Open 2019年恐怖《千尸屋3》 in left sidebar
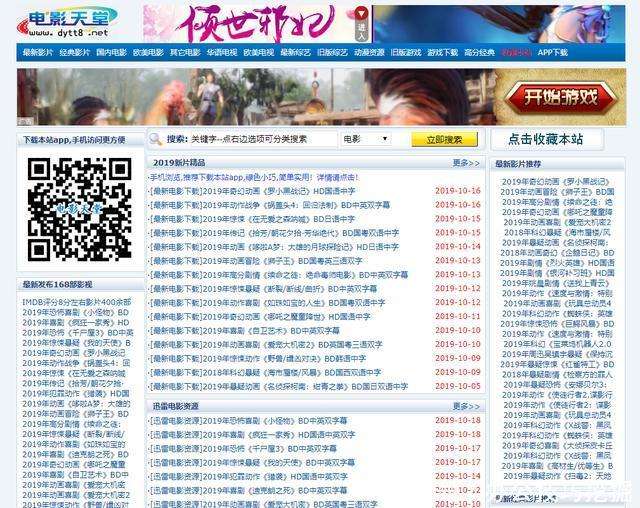640x508 pixels. coord(78,333)
